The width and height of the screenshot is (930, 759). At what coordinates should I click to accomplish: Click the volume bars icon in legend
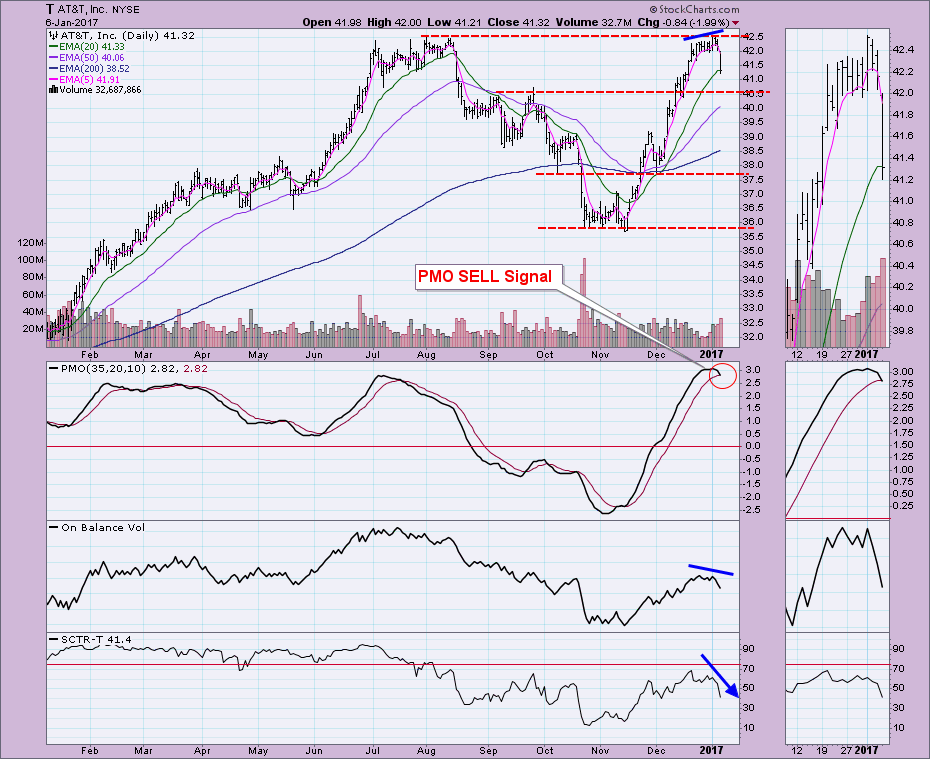pos(53,90)
